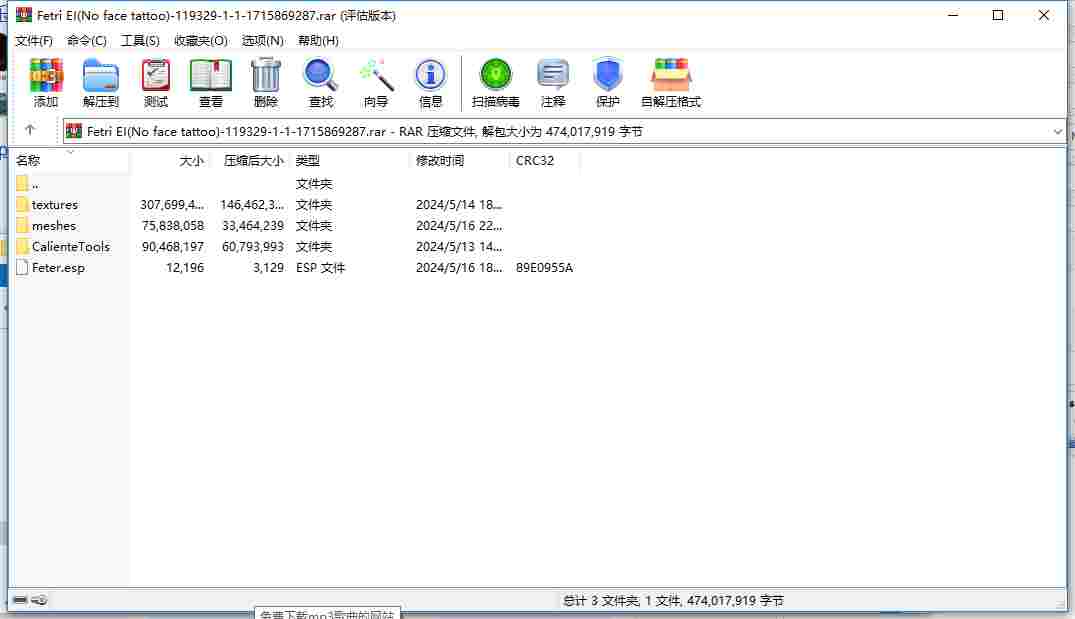Open the 收藏夹(O) menu
The image size is (1075, 619).
pos(200,40)
